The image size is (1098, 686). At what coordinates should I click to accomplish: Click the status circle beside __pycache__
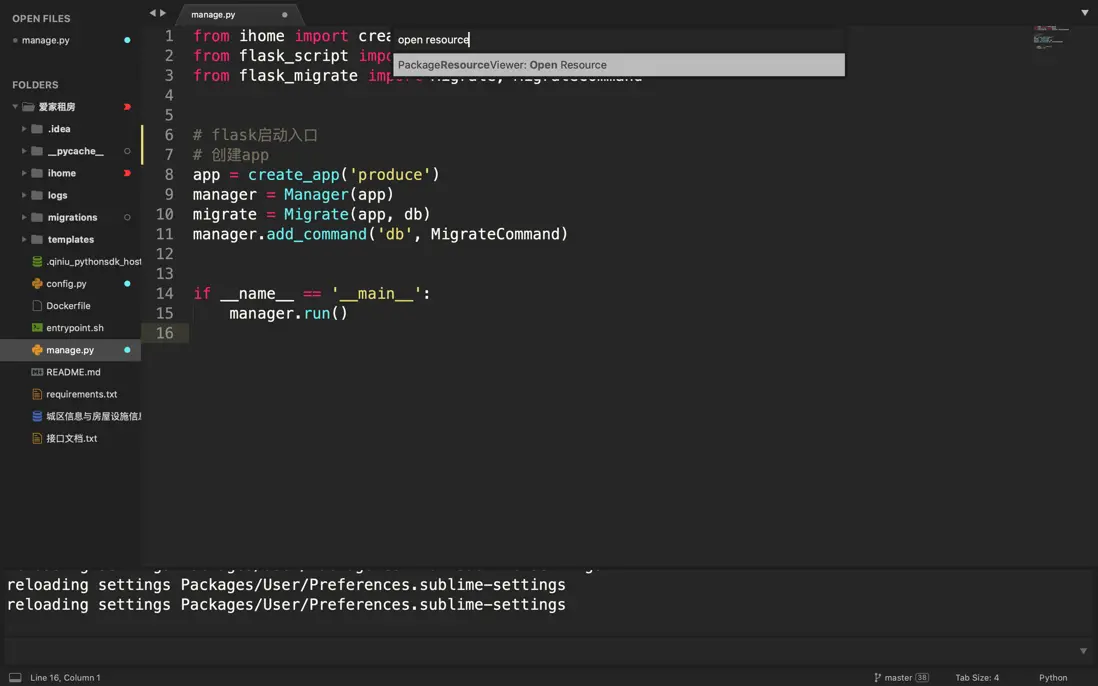coord(127,150)
